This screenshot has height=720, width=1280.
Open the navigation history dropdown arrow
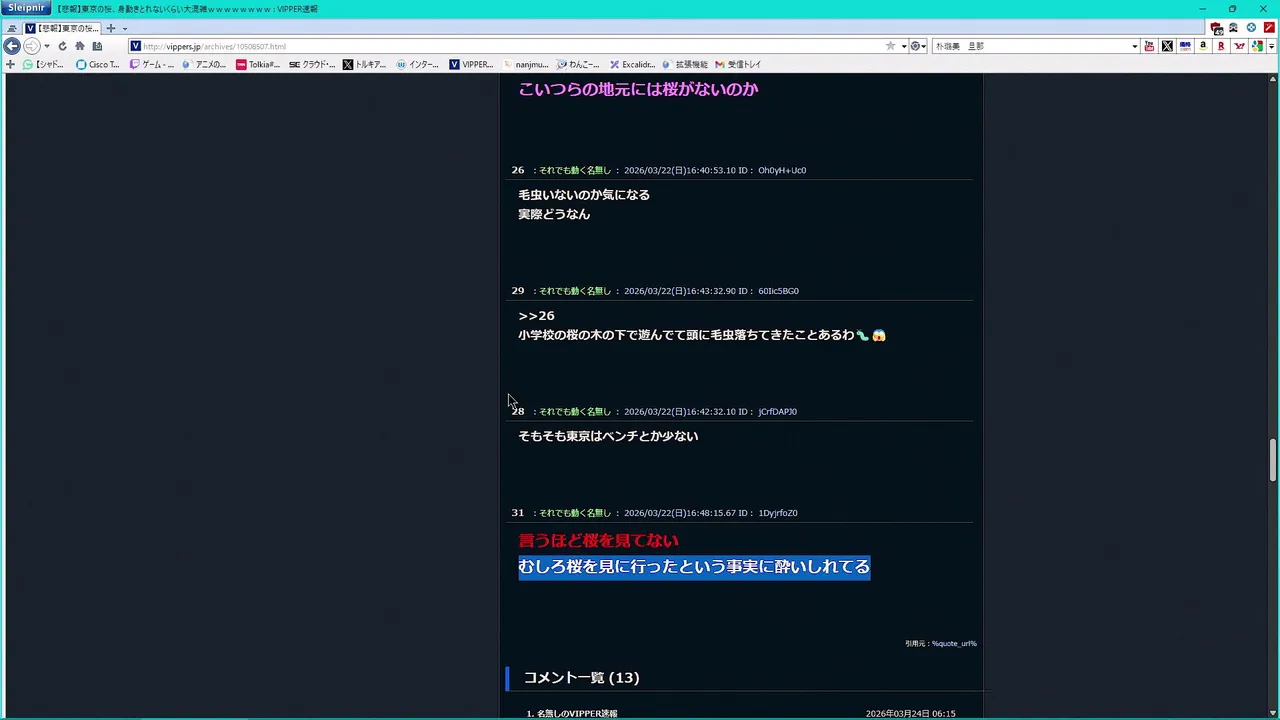[x=46, y=46]
